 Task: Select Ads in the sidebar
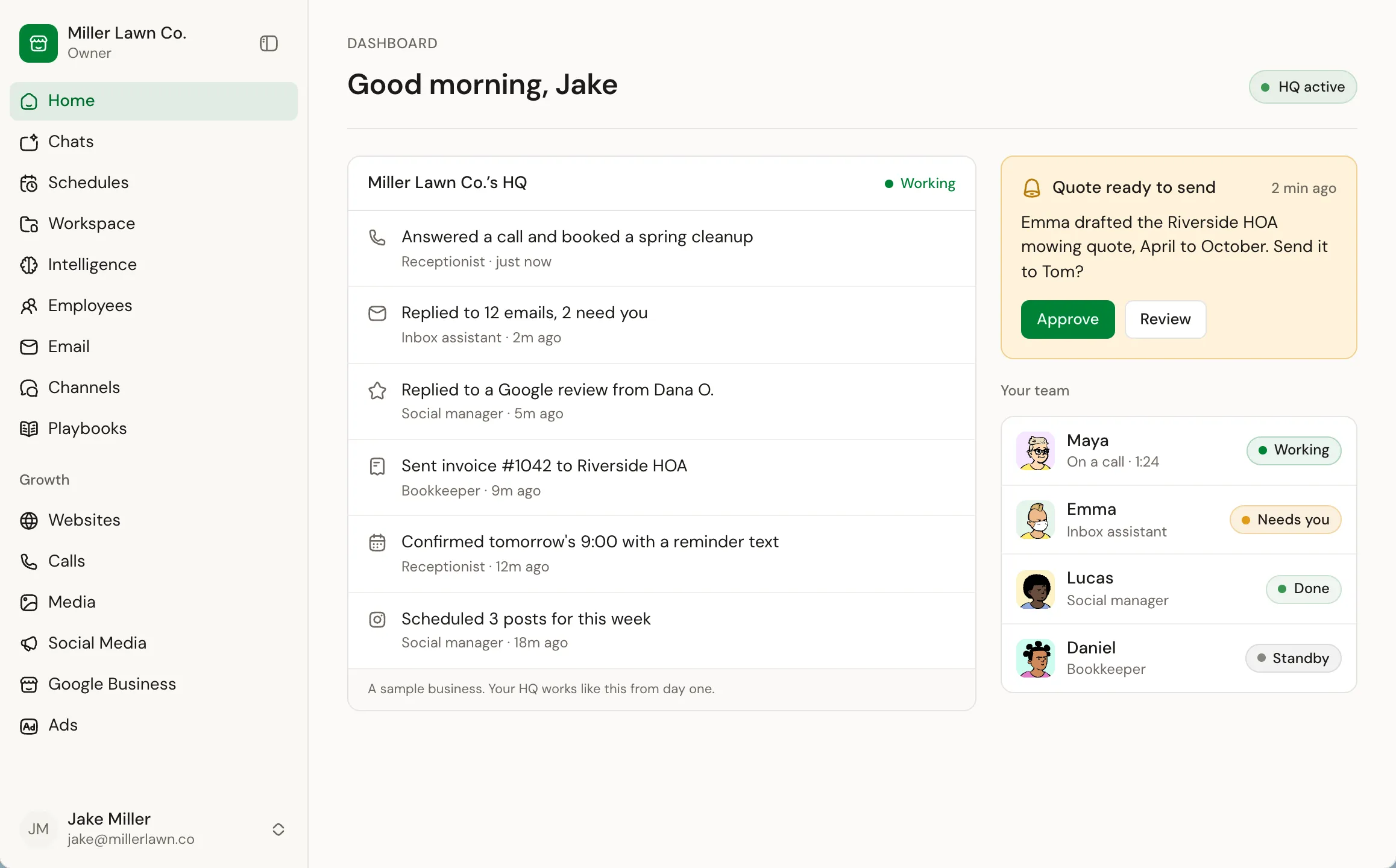pos(154,725)
